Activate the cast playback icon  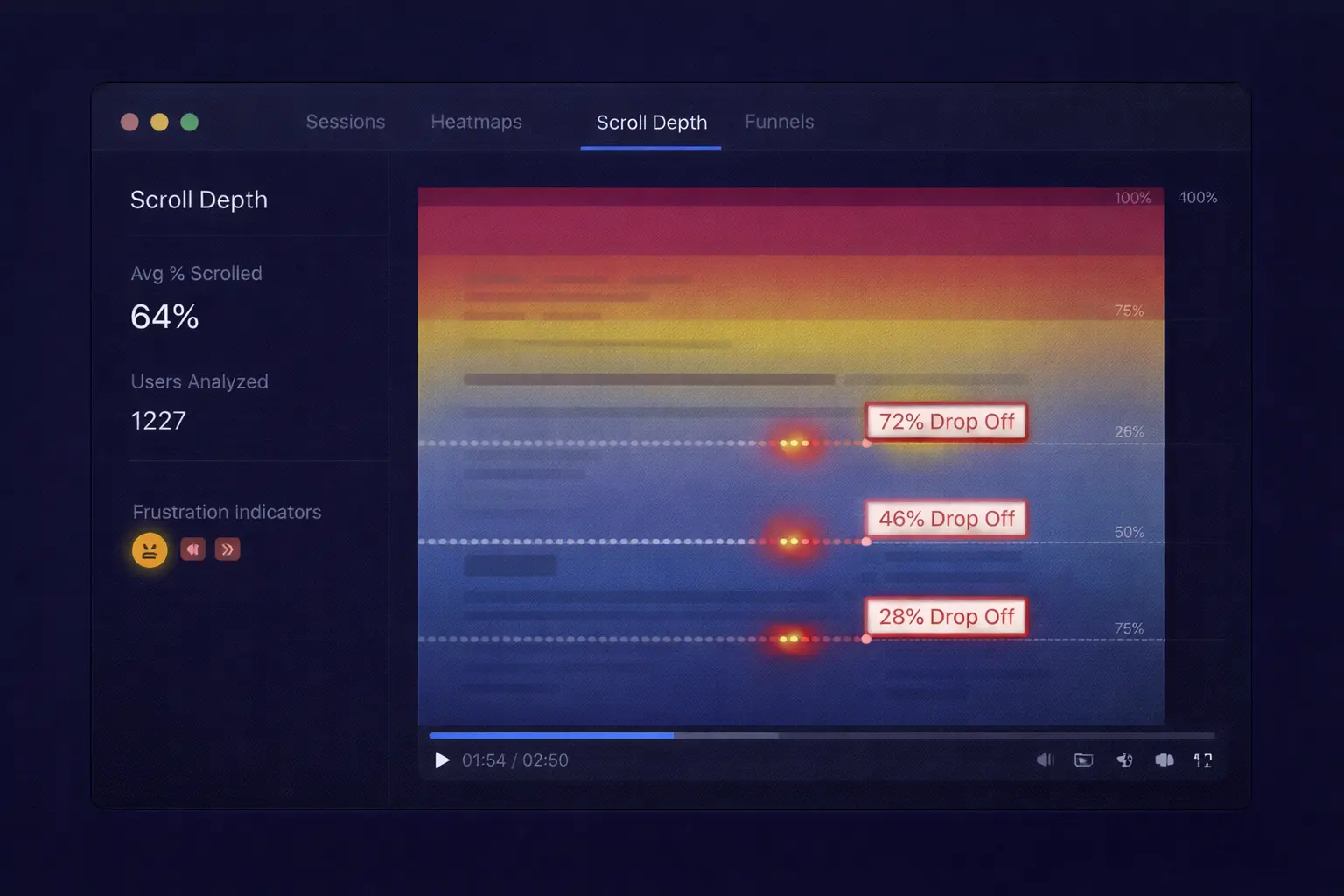(1124, 760)
